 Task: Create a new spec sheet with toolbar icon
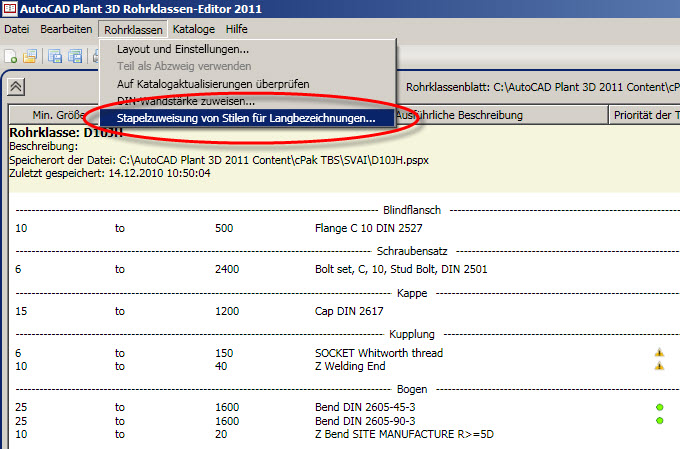coord(10,56)
